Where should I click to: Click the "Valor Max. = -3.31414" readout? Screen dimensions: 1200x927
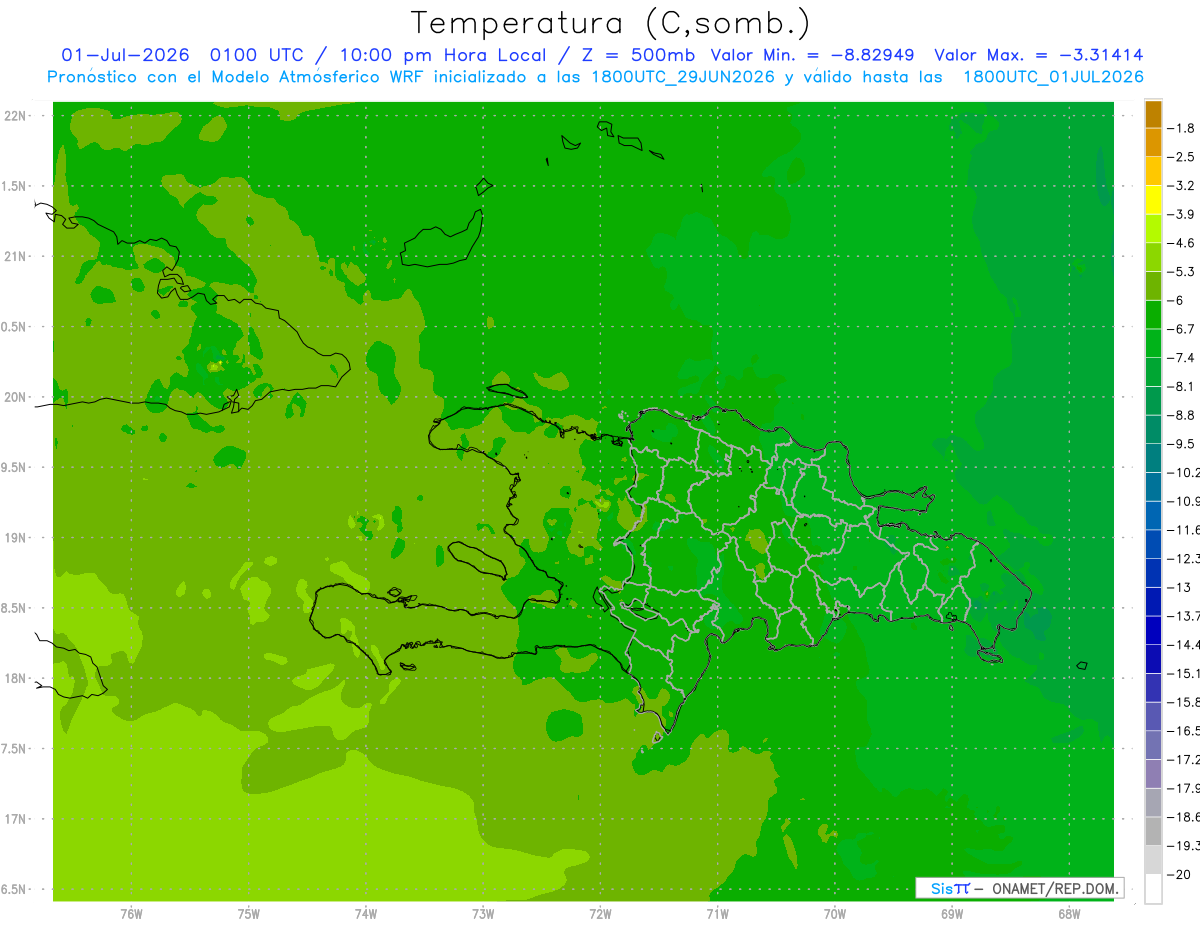(1039, 55)
